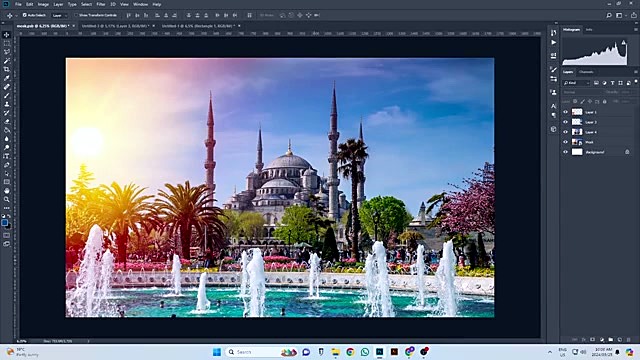Toggle layer filtering on/off switch
This screenshot has width=640, height=360.
click(636, 82)
